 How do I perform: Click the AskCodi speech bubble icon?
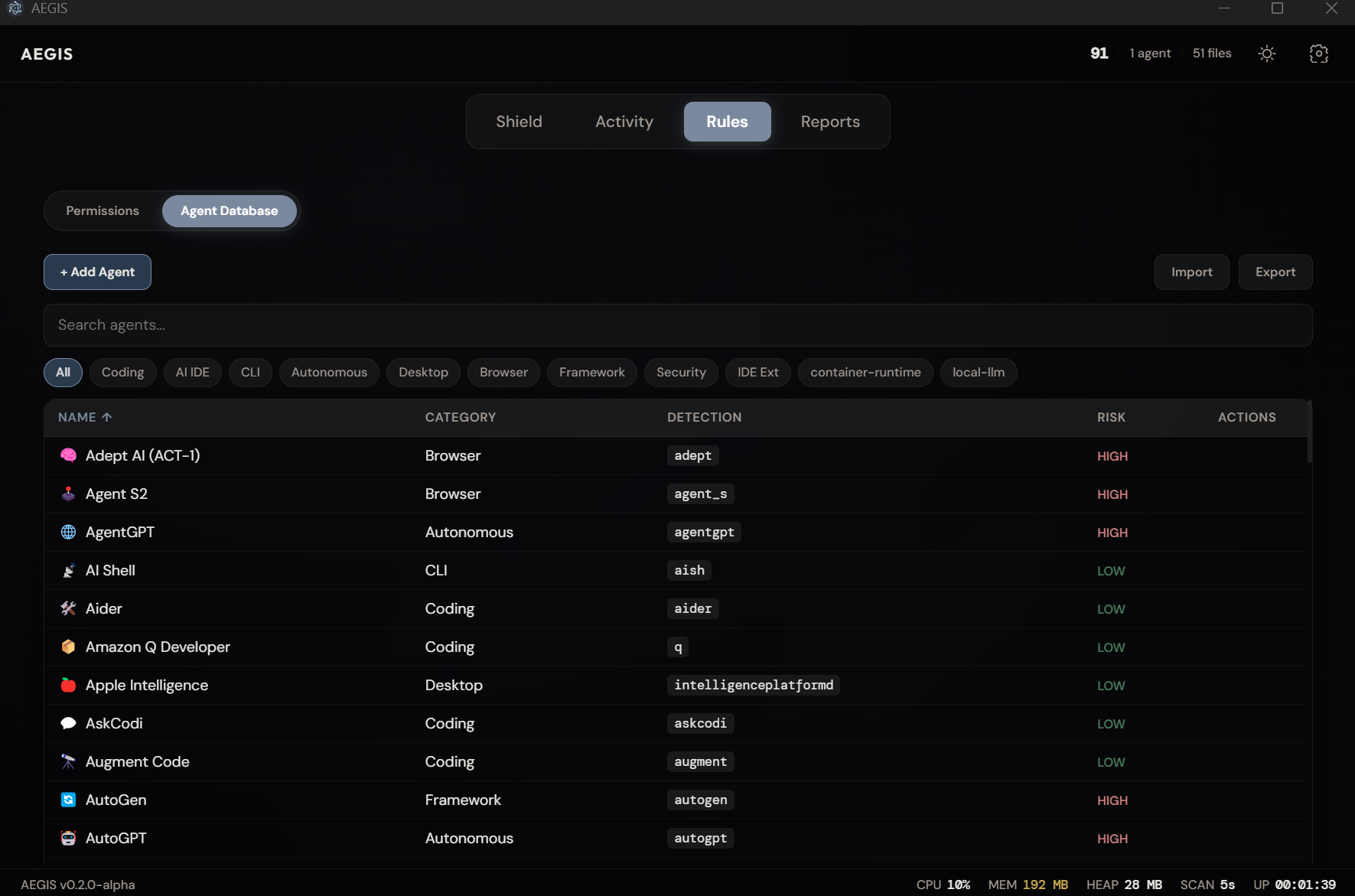(x=68, y=723)
